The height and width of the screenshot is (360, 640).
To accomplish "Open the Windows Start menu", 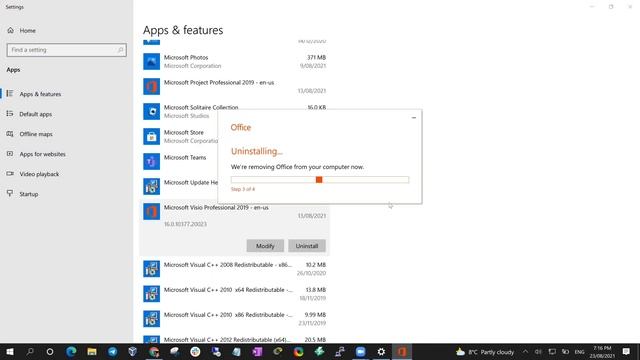I will coord(10,351).
